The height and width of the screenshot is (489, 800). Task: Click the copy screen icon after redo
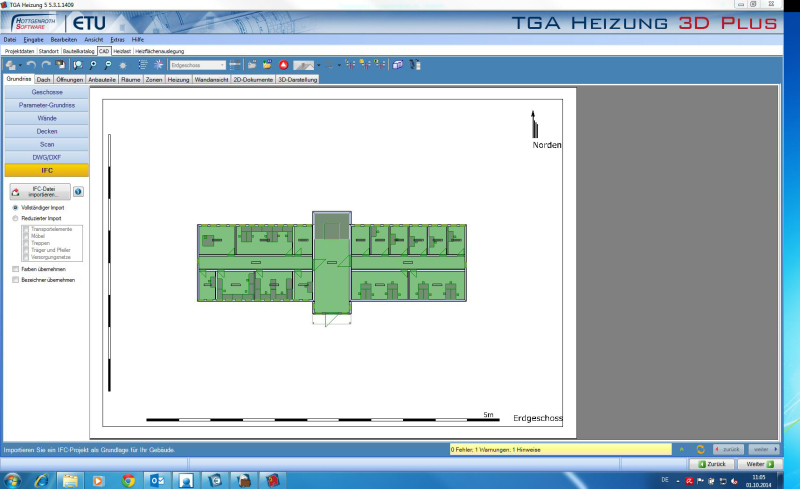click(x=61, y=65)
